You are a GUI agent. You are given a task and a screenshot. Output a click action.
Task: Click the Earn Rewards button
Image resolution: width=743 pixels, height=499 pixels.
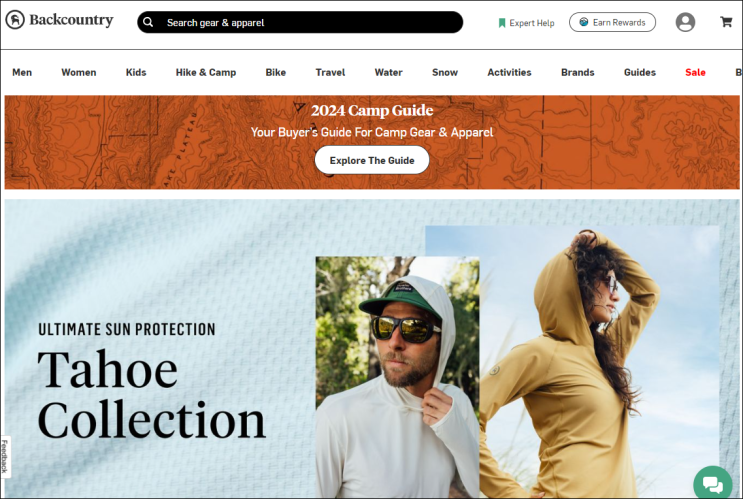[612, 22]
